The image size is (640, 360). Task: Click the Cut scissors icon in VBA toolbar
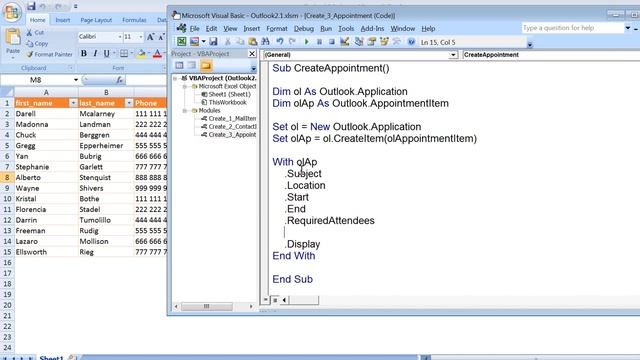228,42
